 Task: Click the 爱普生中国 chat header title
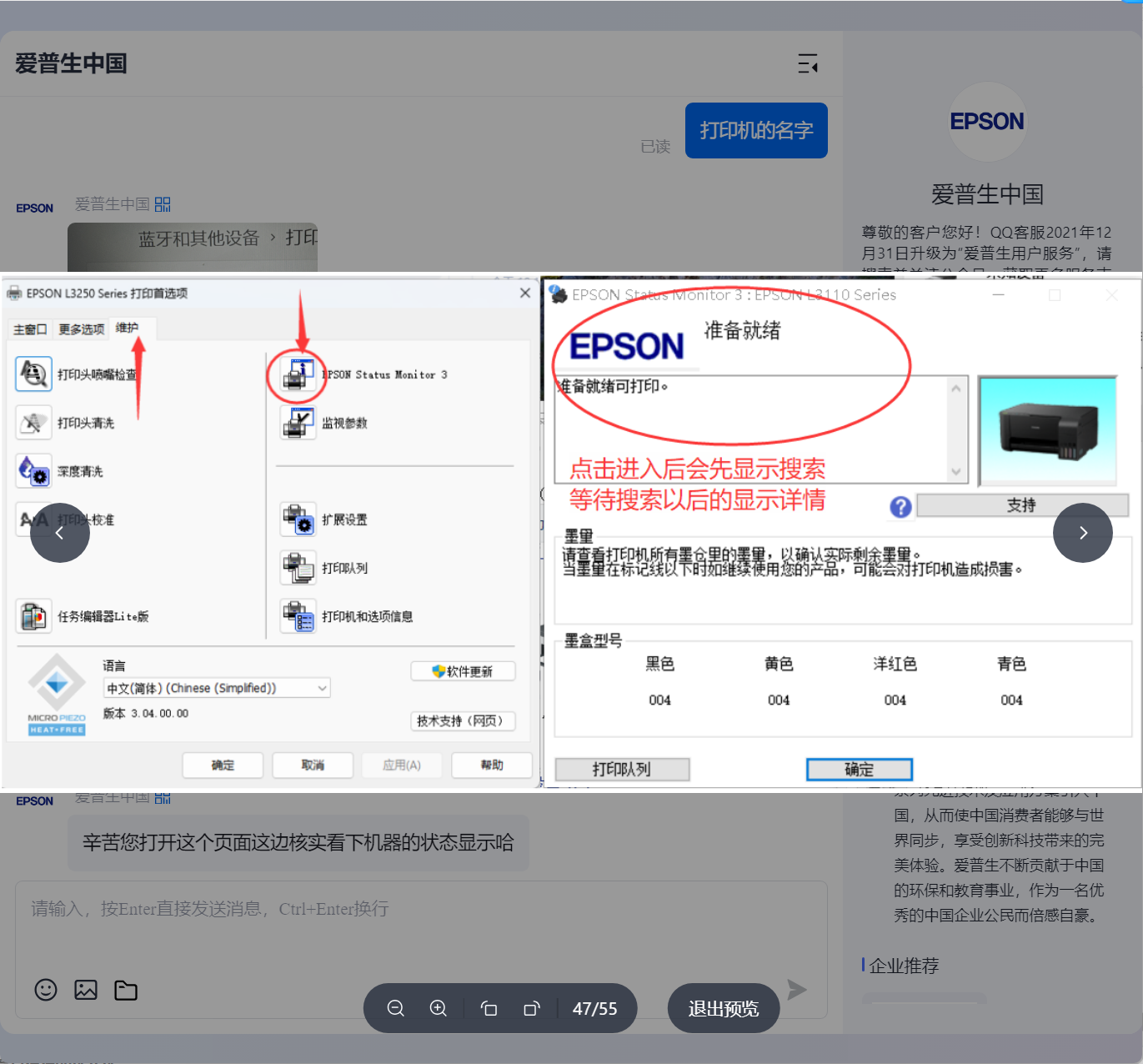pyautogui.click(x=71, y=63)
